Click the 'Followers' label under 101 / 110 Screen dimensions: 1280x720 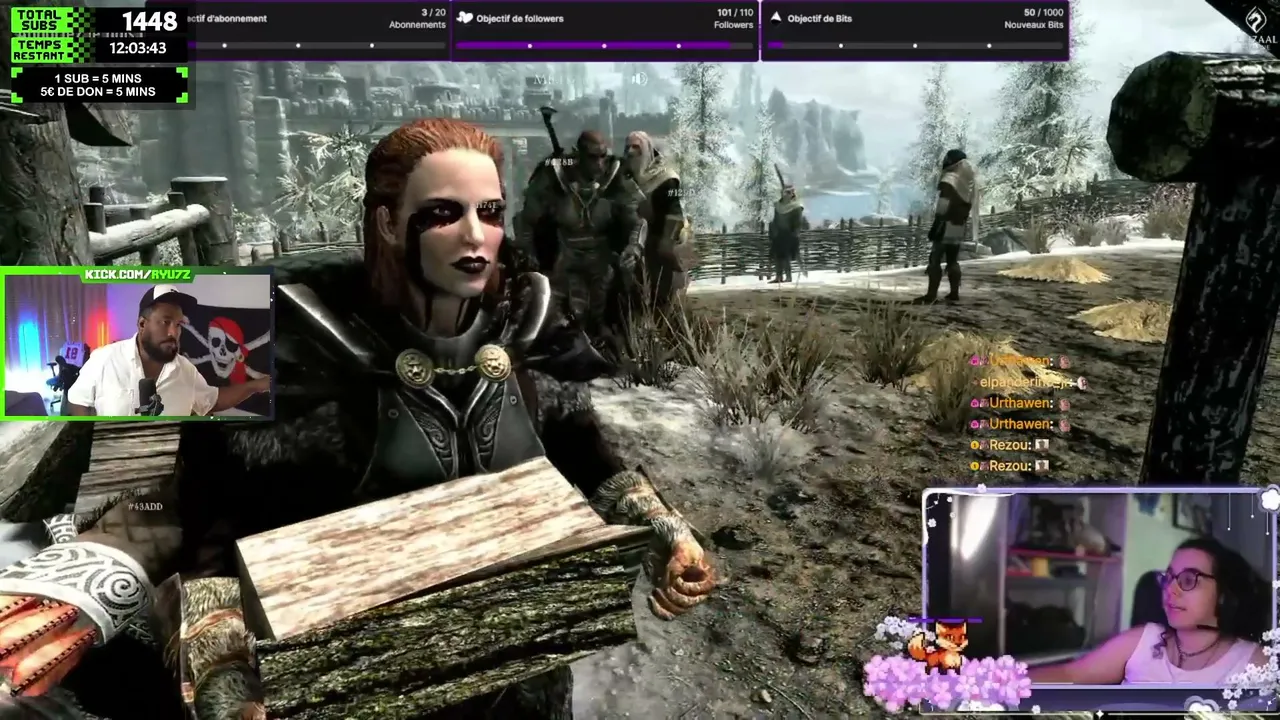(734, 25)
